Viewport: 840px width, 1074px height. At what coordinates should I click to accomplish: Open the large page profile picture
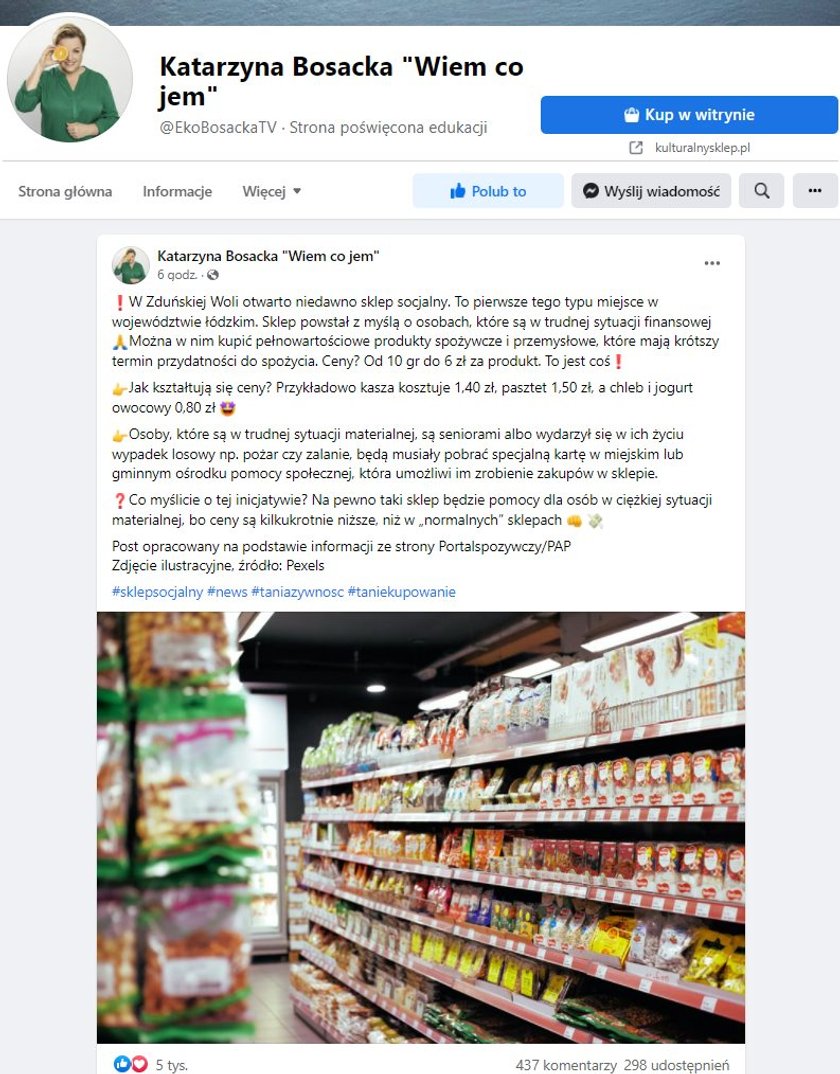[70, 78]
